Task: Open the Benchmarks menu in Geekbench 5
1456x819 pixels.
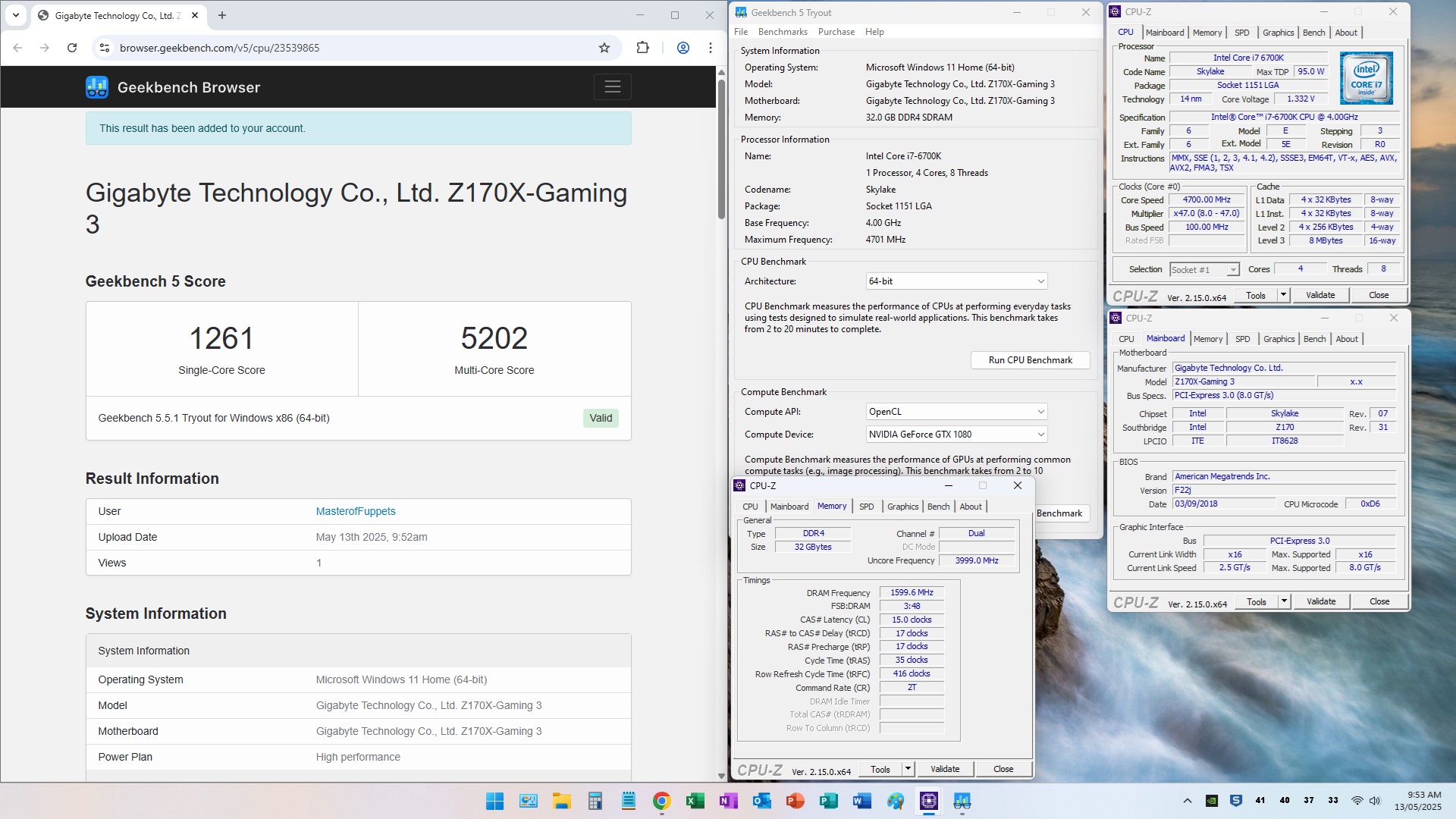Action: [783, 32]
